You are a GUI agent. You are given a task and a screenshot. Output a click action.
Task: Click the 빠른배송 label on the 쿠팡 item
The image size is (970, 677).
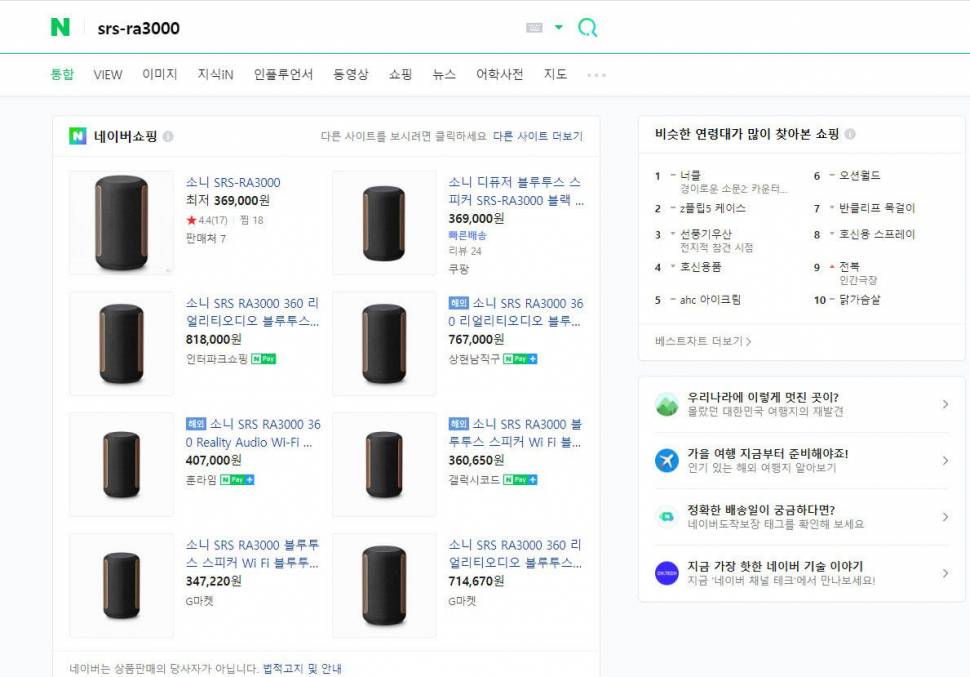[x=468, y=235]
